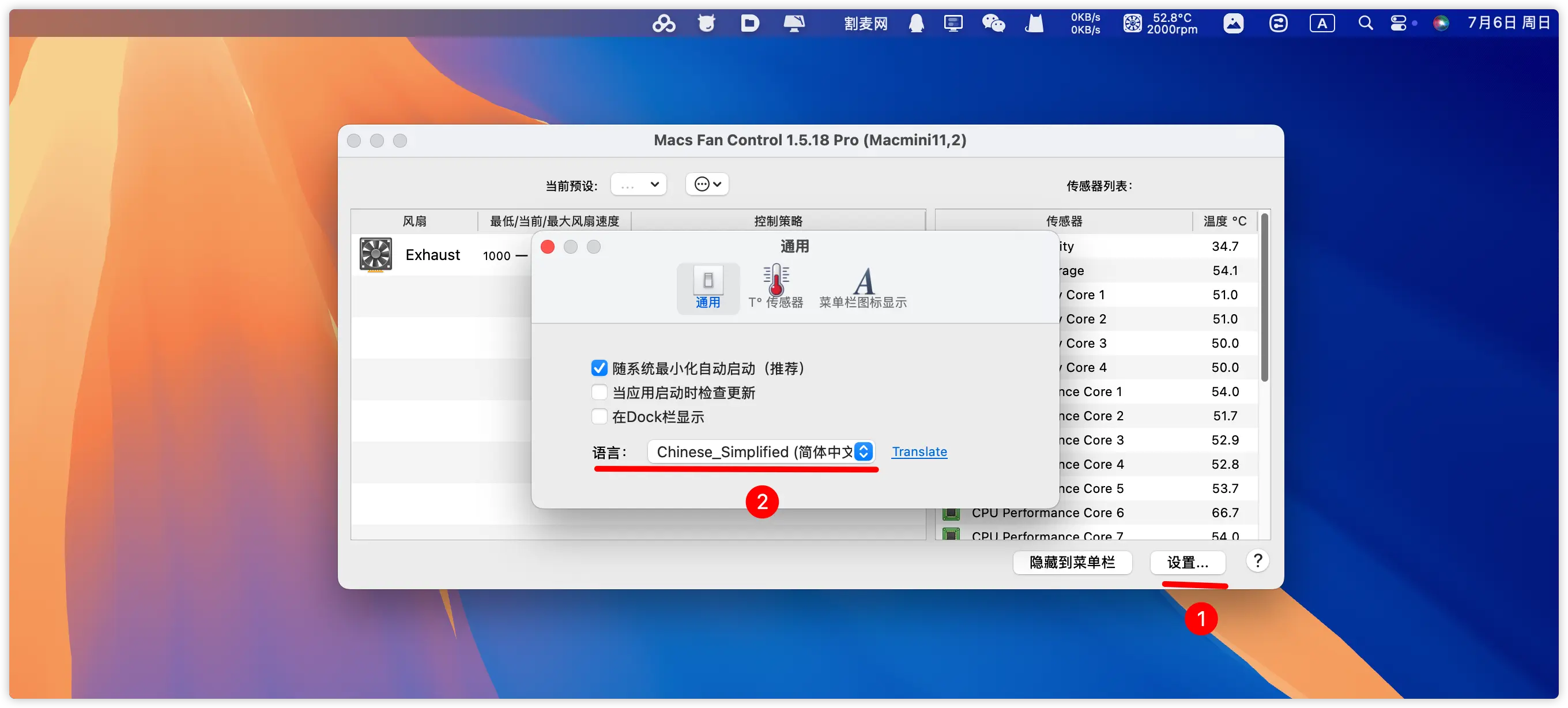The width and height of the screenshot is (1568, 708).
Task: Open the fan temperature 52.8°C menu bar item
Action: (1160, 24)
